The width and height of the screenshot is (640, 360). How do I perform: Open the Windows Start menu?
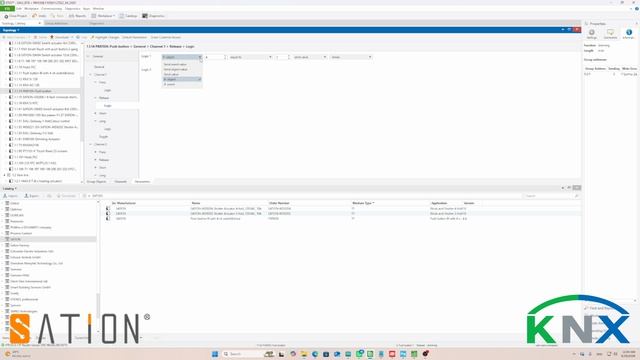(215, 354)
